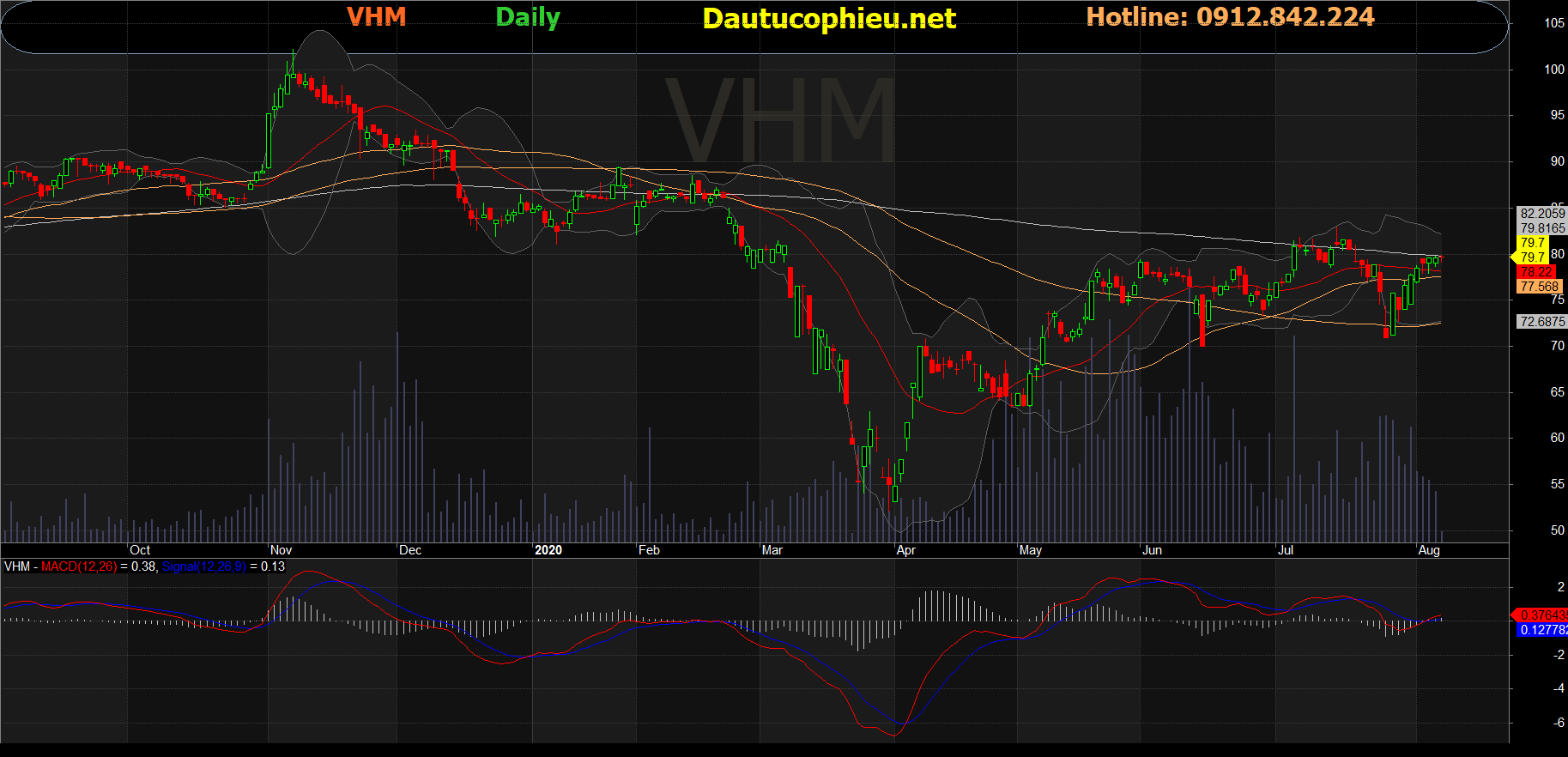Click the large VHM watermark on chart

pos(780,120)
